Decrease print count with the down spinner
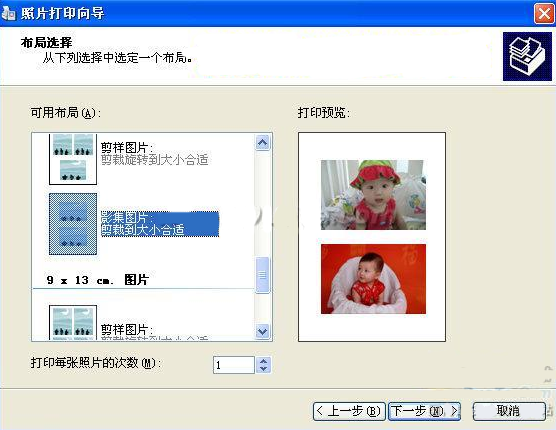 (263, 369)
